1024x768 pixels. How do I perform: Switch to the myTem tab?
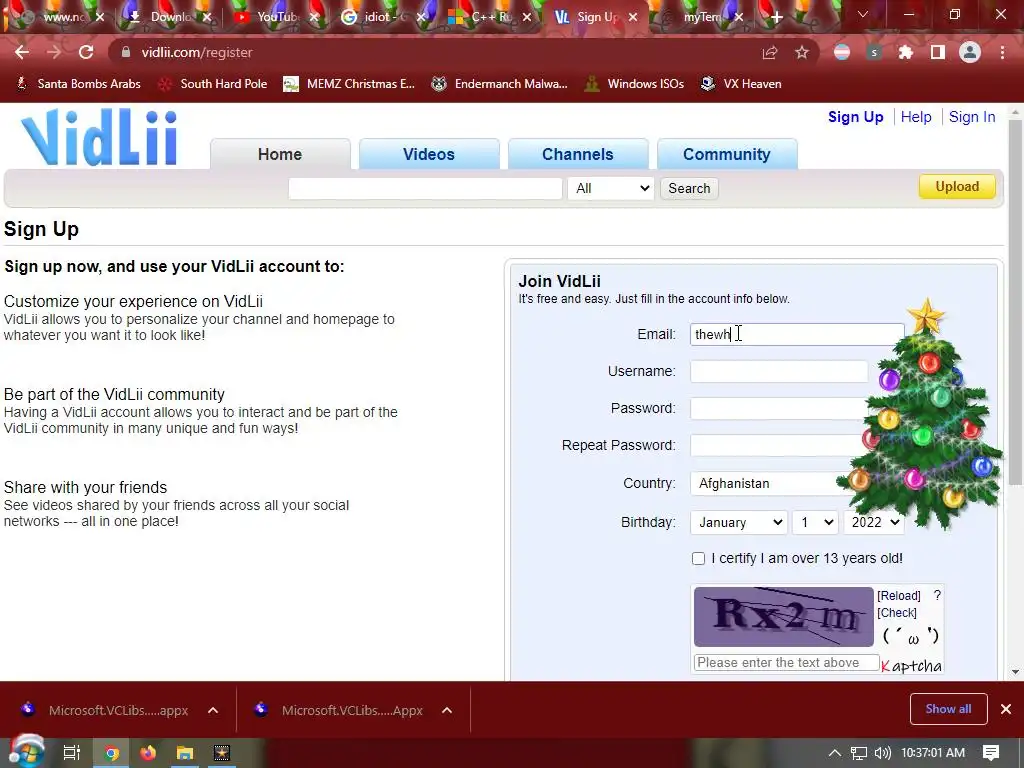pos(702,17)
